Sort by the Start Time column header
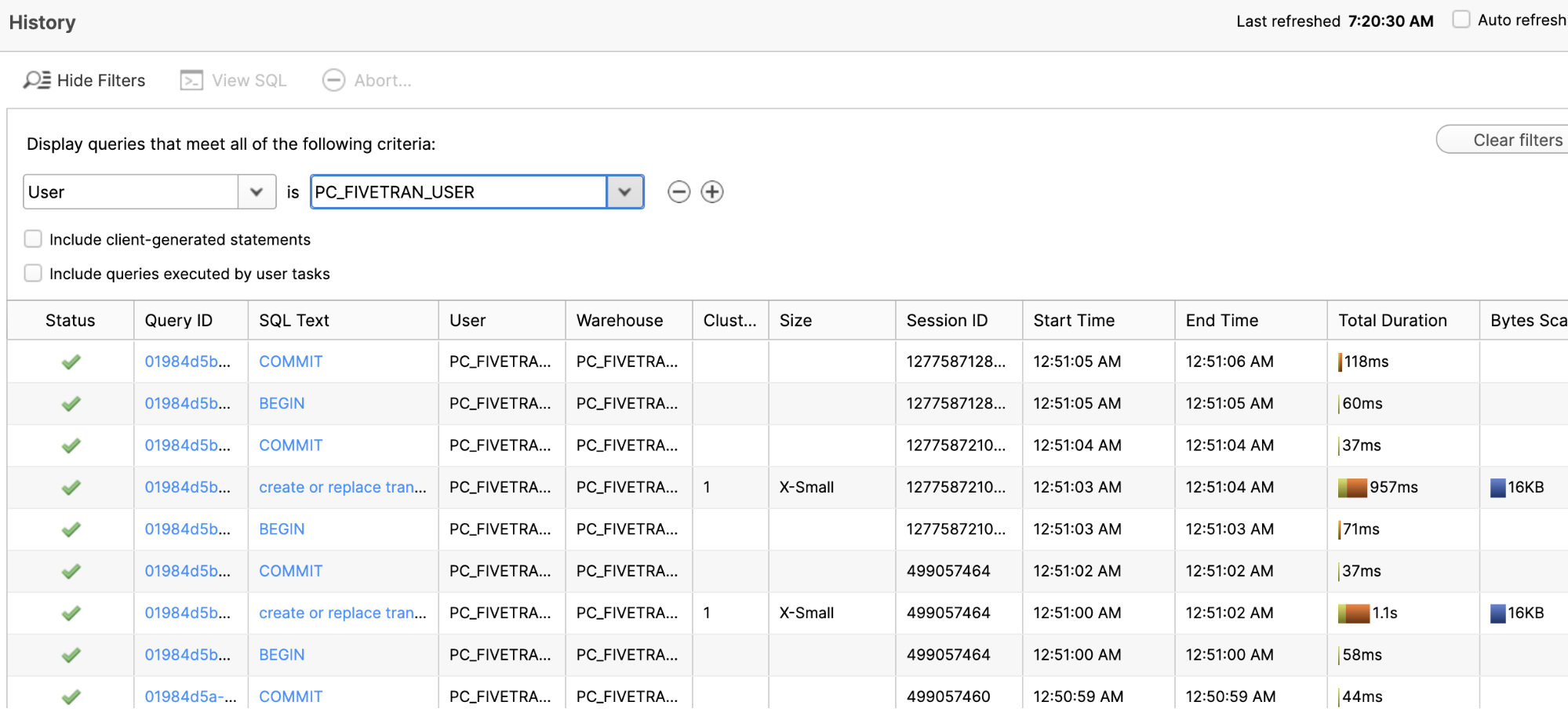The height and width of the screenshot is (709, 1568). tap(1073, 320)
